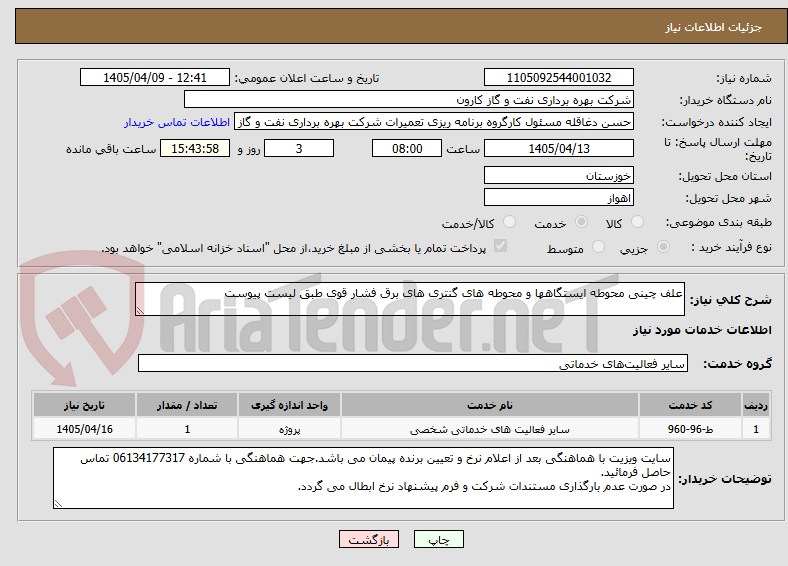Screen dimensions: 788x566
Task: Click the ساعت باقی مانده label
Action: click(x=111, y=149)
